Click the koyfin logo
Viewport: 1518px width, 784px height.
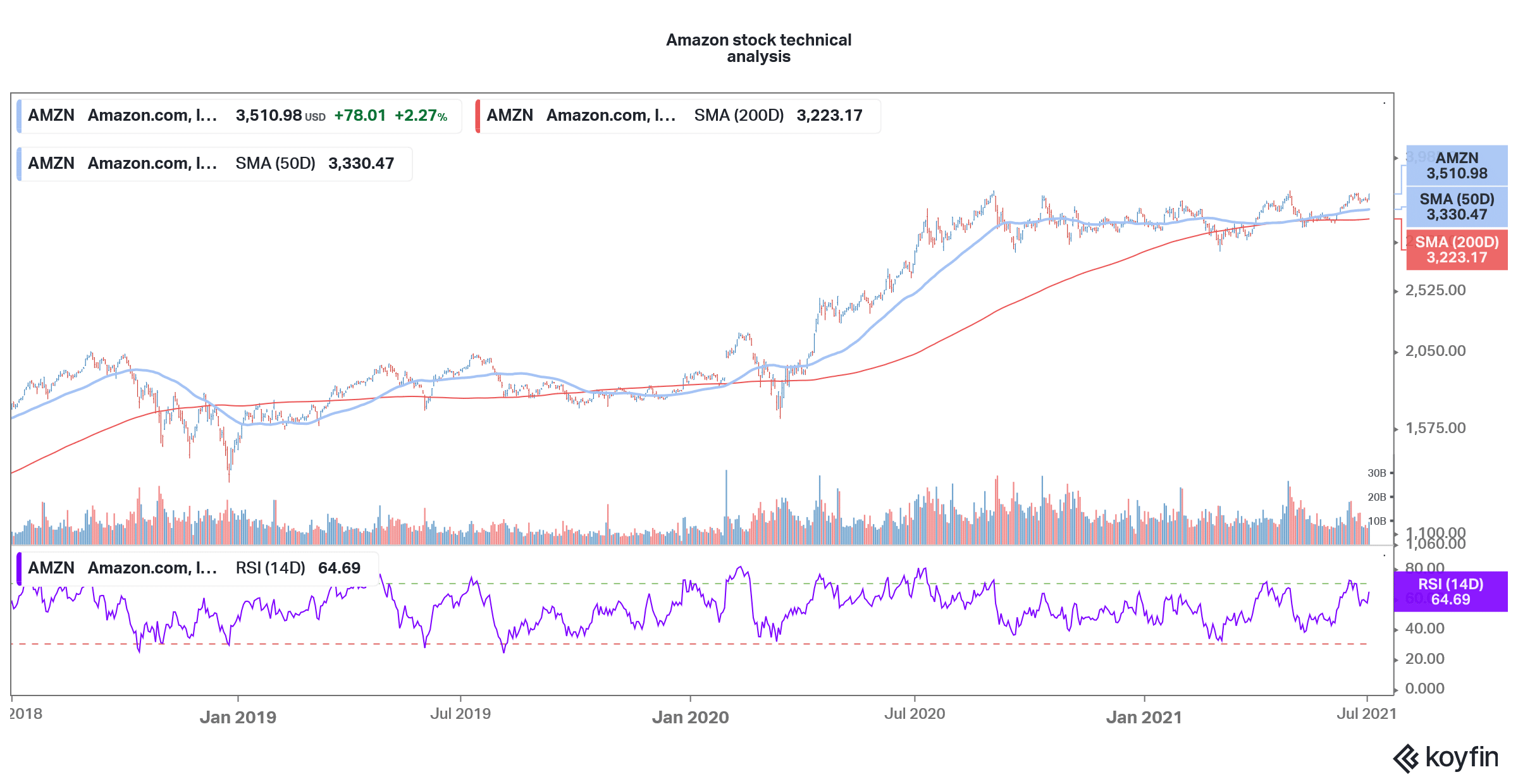pyautogui.click(x=1445, y=758)
